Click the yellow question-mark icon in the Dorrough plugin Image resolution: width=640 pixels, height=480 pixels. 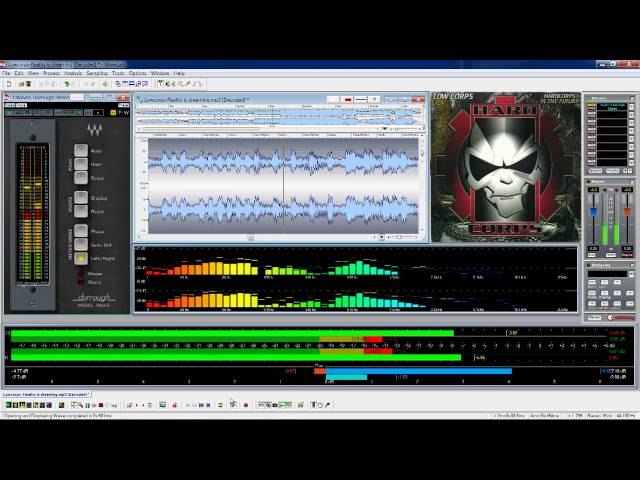pyautogui.click(x=113, y=113)
